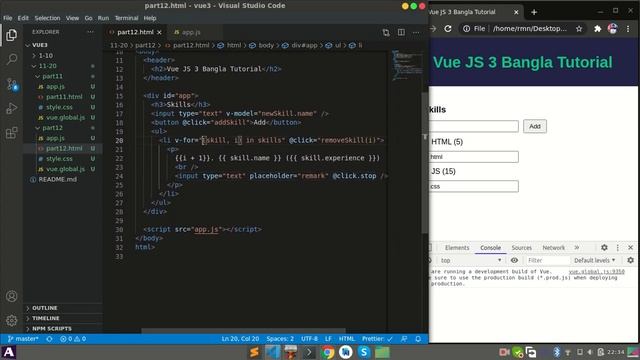Open console settings gear icon
The image size is (640, 360).
pos(630,260)
